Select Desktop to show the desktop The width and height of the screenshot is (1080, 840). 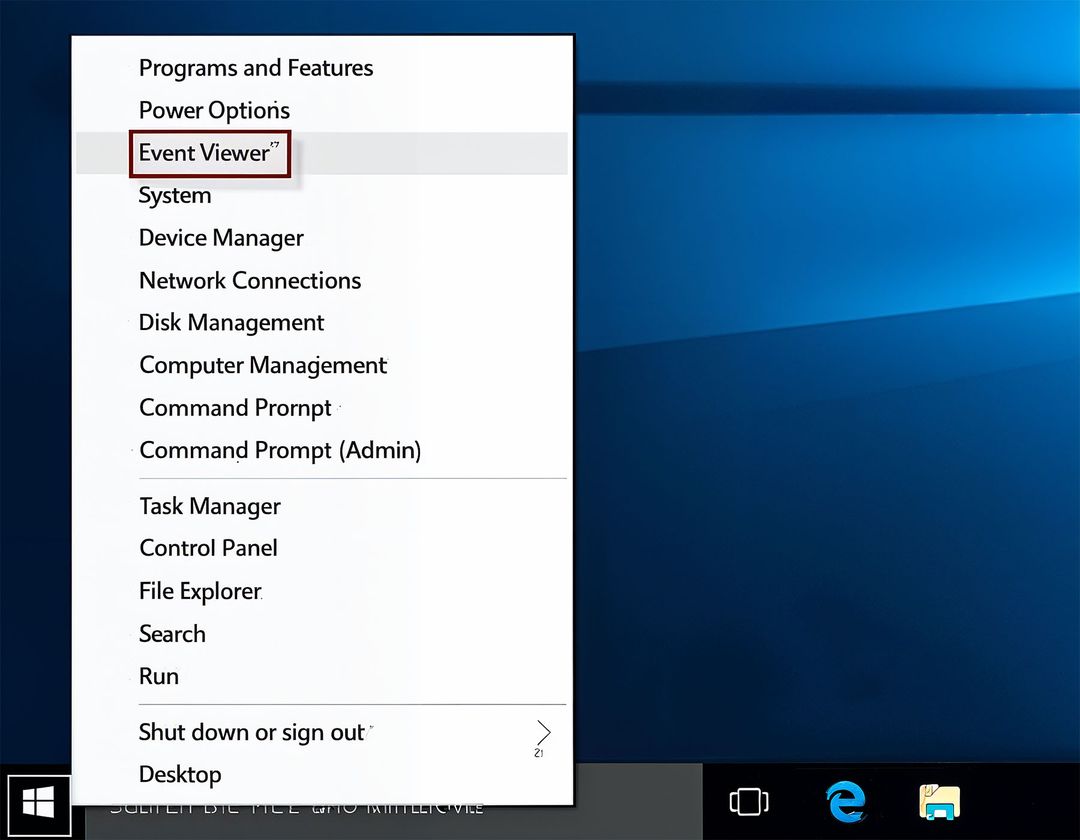(180, 774)
